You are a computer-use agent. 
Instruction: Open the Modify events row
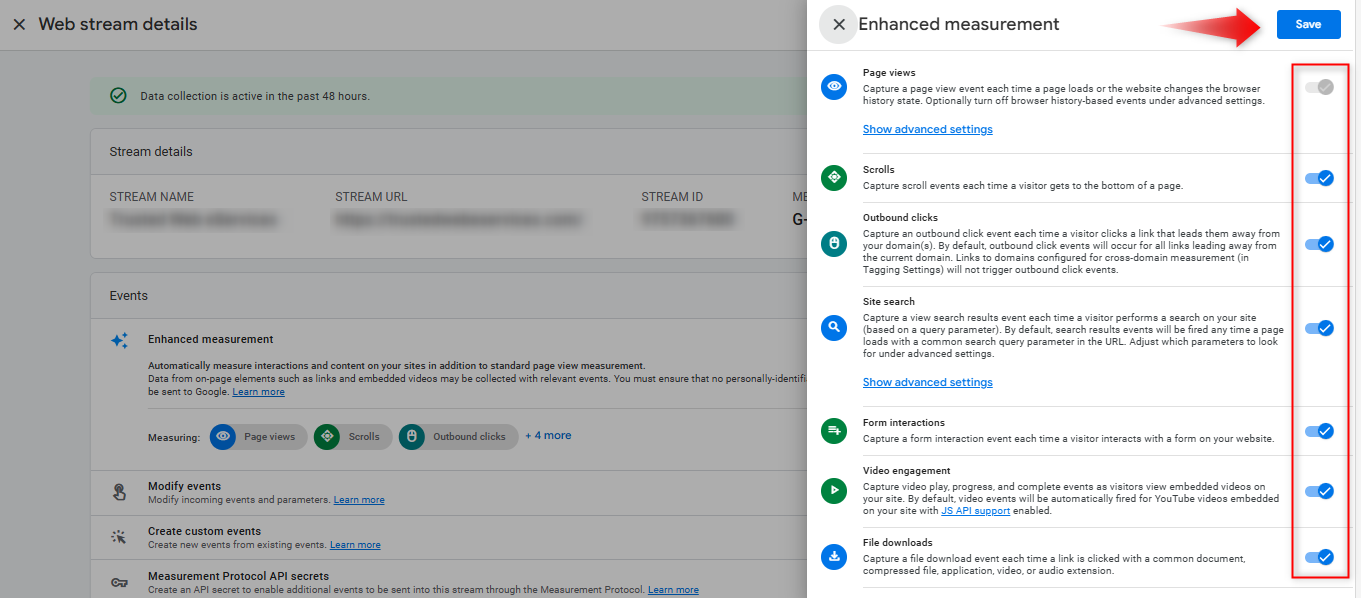(448, 492)
